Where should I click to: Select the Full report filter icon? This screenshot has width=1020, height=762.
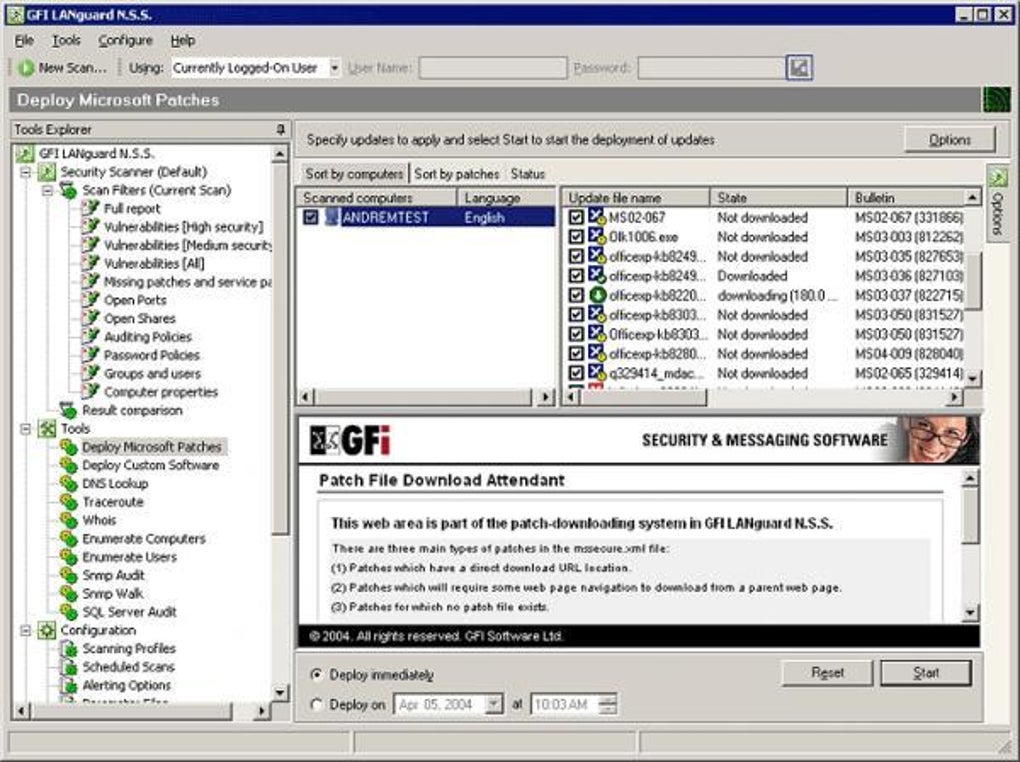point(90,208)
